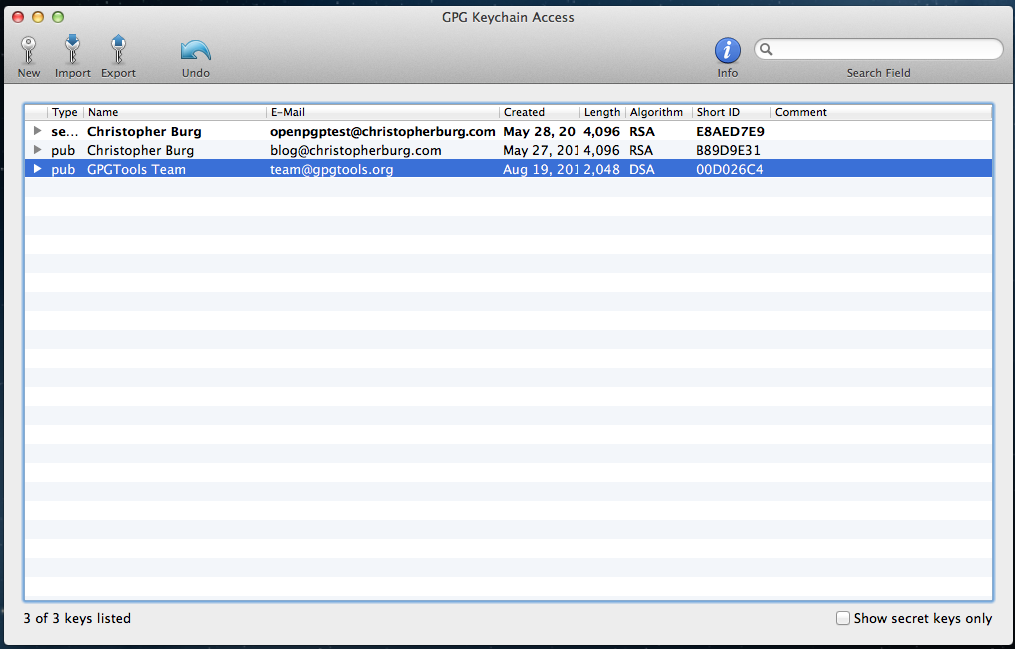Sort keys by the Name column
Image resolution: width=1015 pixels, height=649 pixels.
point(175,112)
